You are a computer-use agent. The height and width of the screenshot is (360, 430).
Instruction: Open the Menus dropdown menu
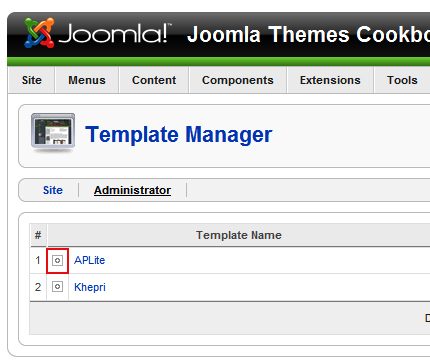(x=87, y=80)
